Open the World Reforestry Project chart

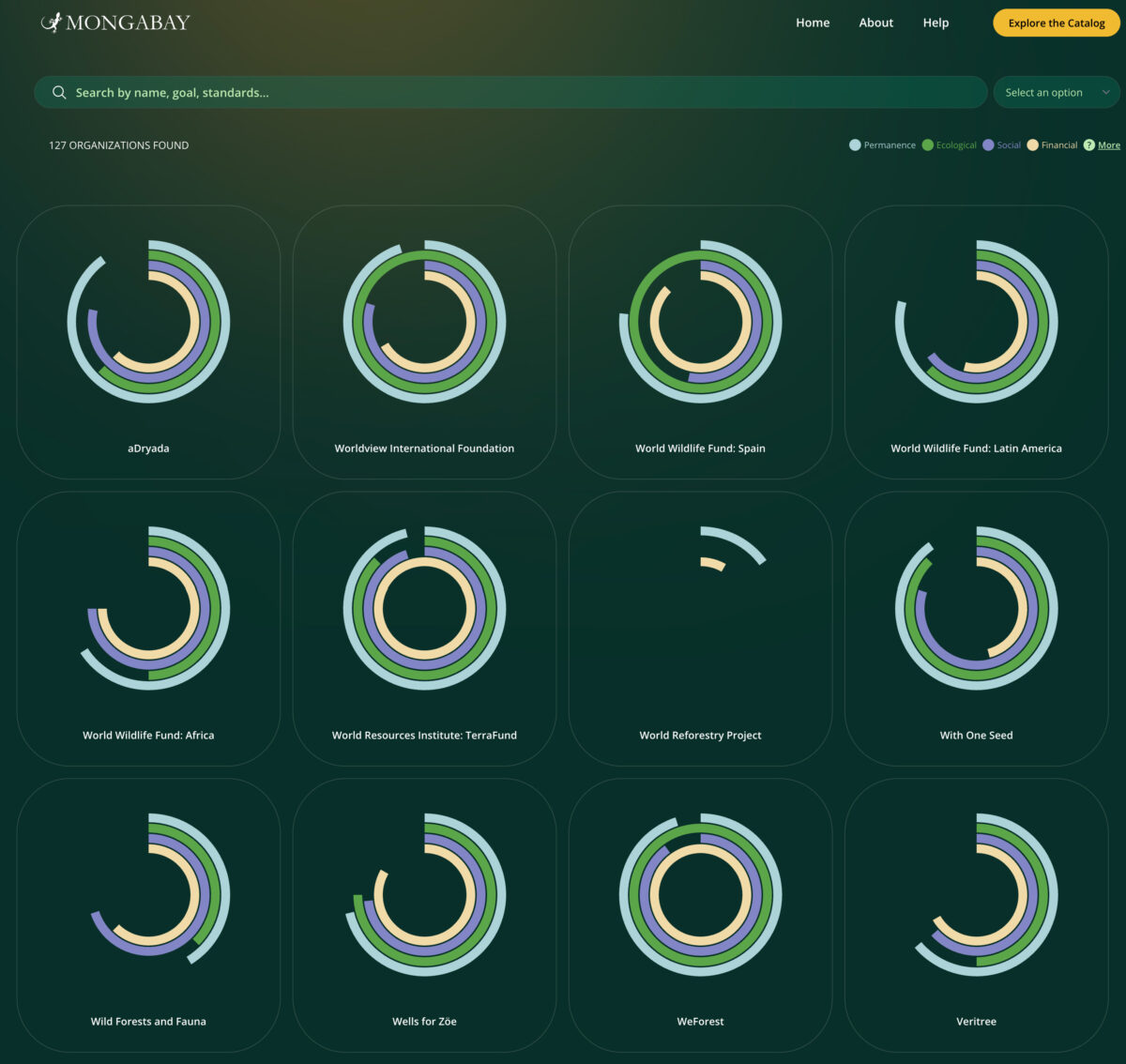pyautogui.click(x=700, y=608)
